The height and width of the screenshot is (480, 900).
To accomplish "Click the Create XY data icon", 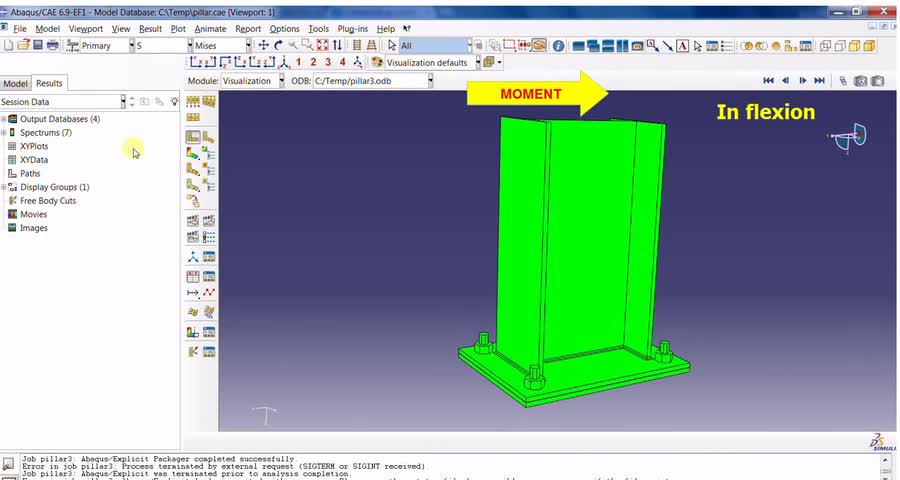I will pyautogui.click(x=193, y=277).
